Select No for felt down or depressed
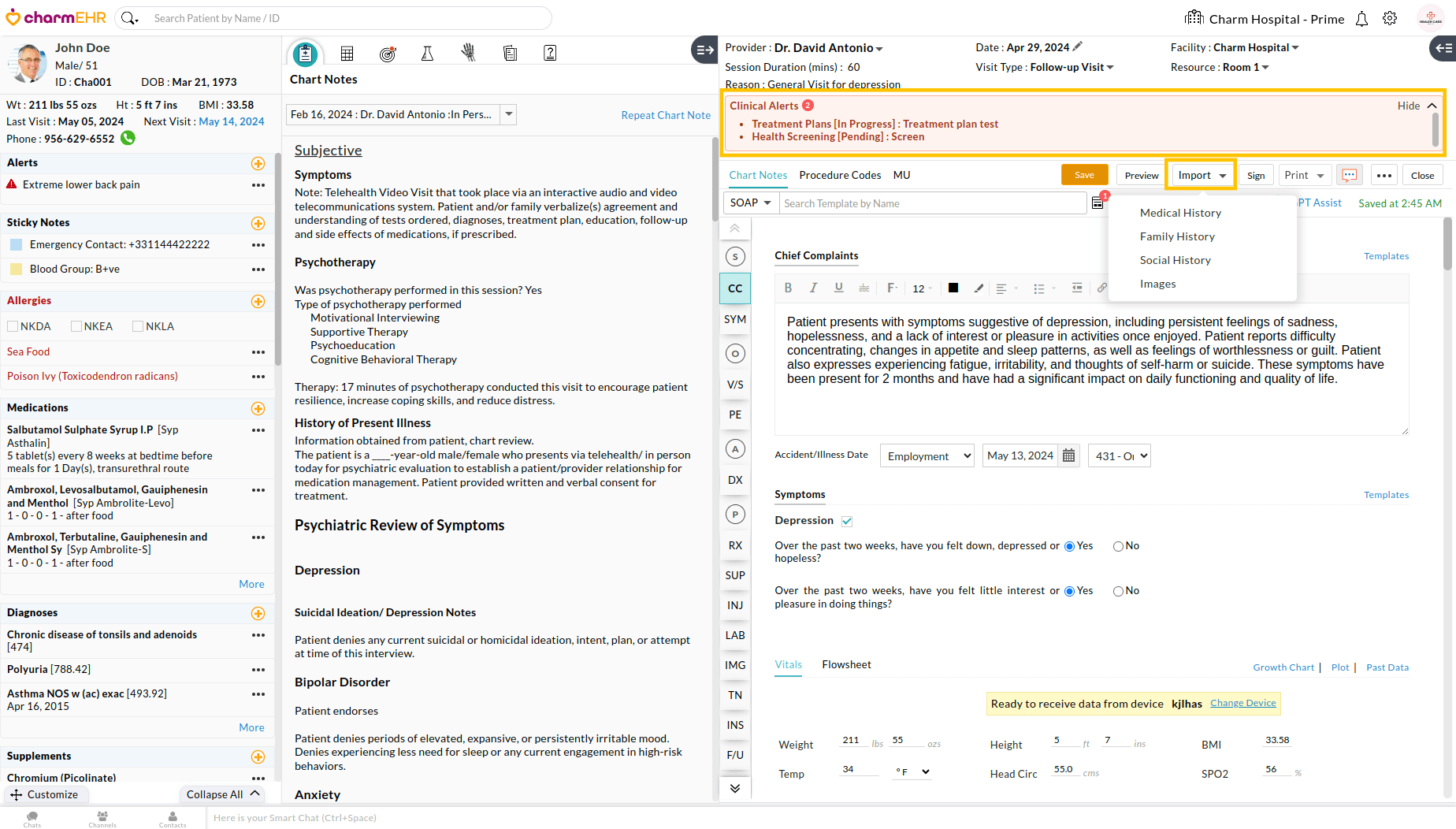The width and height of the screenshot is (1456, 829). point(1118,546)
